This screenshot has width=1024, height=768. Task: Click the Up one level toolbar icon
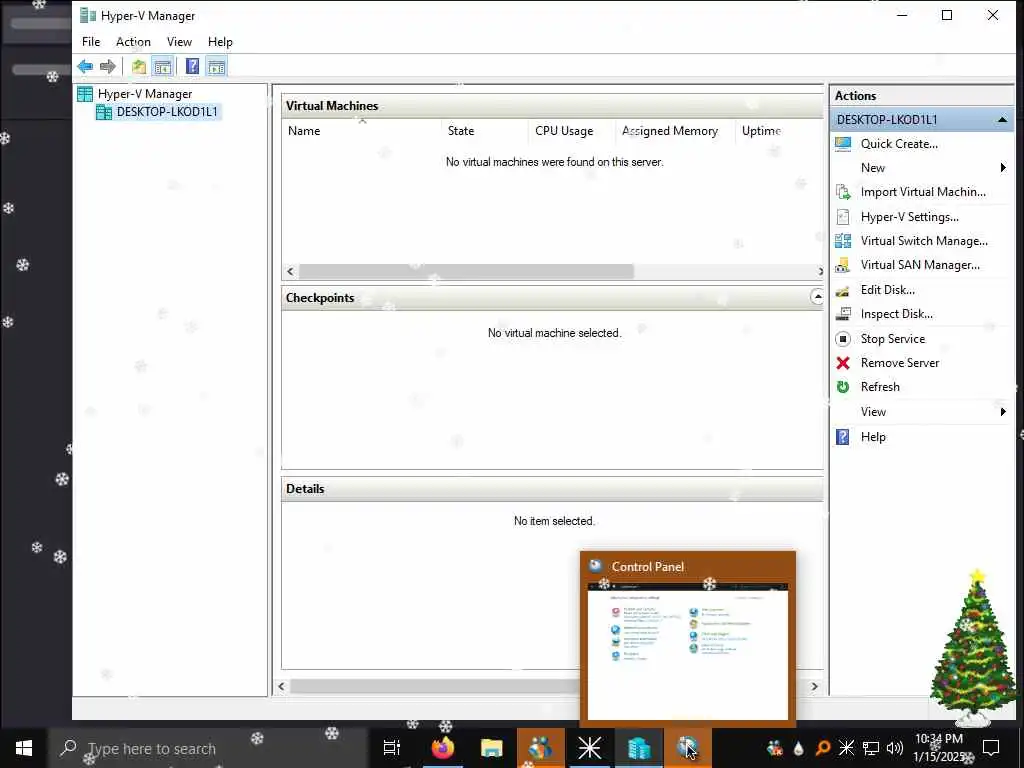(138, 66)
